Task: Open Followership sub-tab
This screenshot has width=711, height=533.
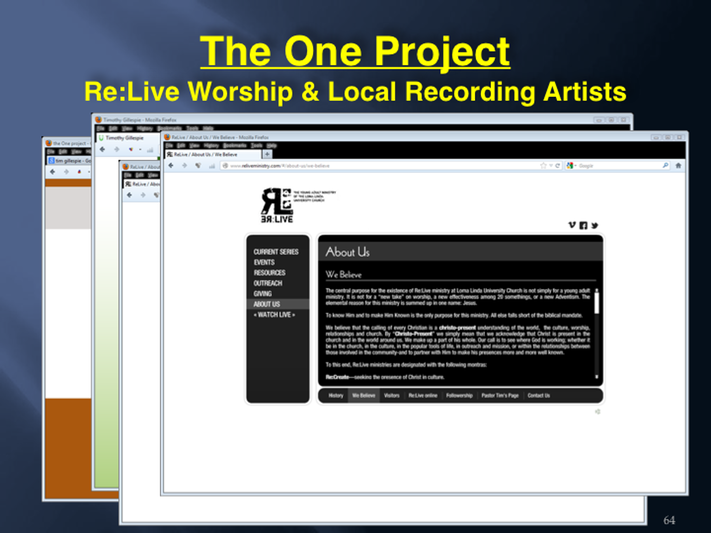Action: pyautogui.click(x=459, y=395)
